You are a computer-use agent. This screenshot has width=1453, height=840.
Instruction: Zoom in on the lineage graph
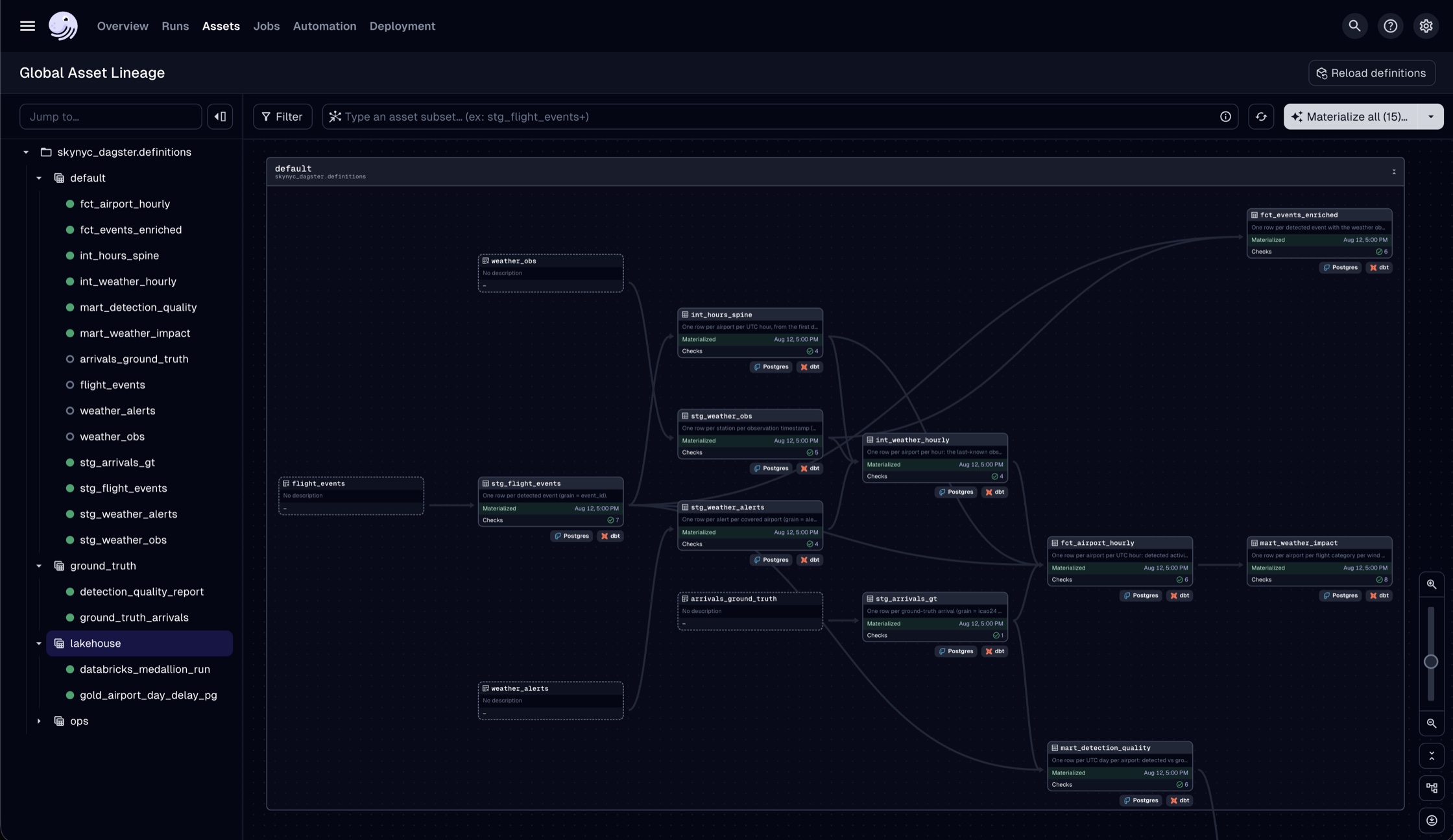1431,584
